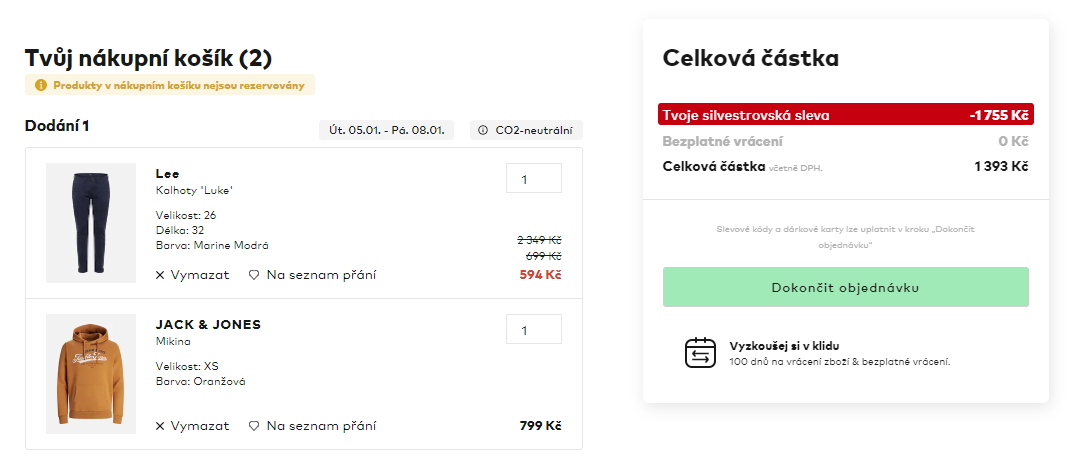Click the calendar return icon beside Vyzkoušej si v klidu
Screen dimensions: 1074x474
click(x=700, y=353)
